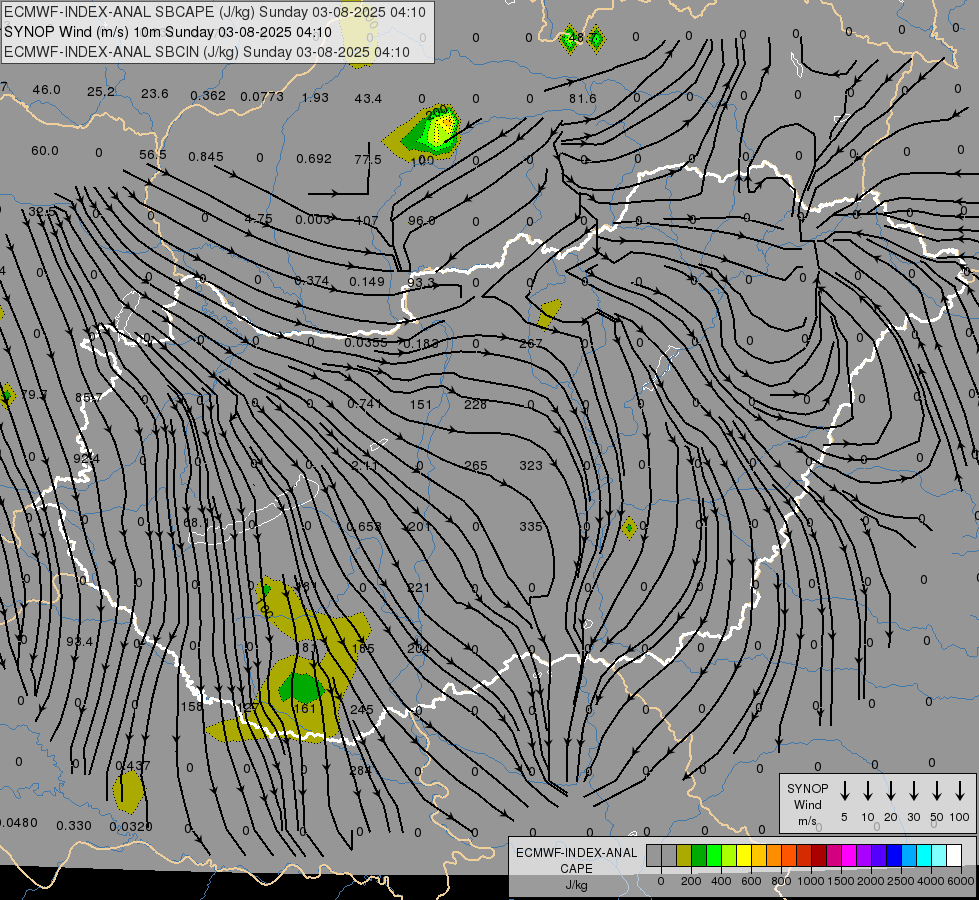Select the SYNOP Wind 10m title line
This screenshot has width=979, height=900.
[167, 32]
